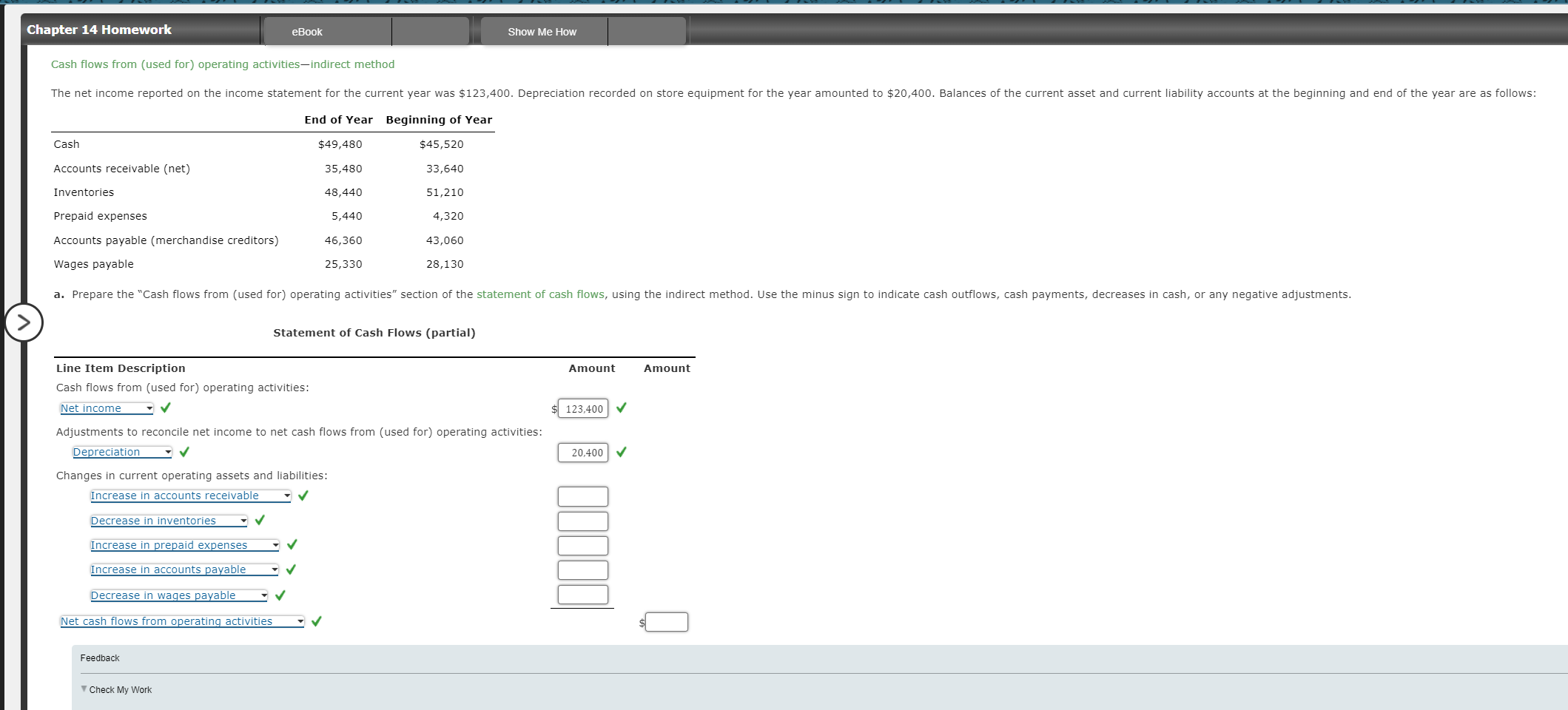Click the circular expand arrow on the left
This screenshot has height=710, width=1568.
click(x=23, y=322)
